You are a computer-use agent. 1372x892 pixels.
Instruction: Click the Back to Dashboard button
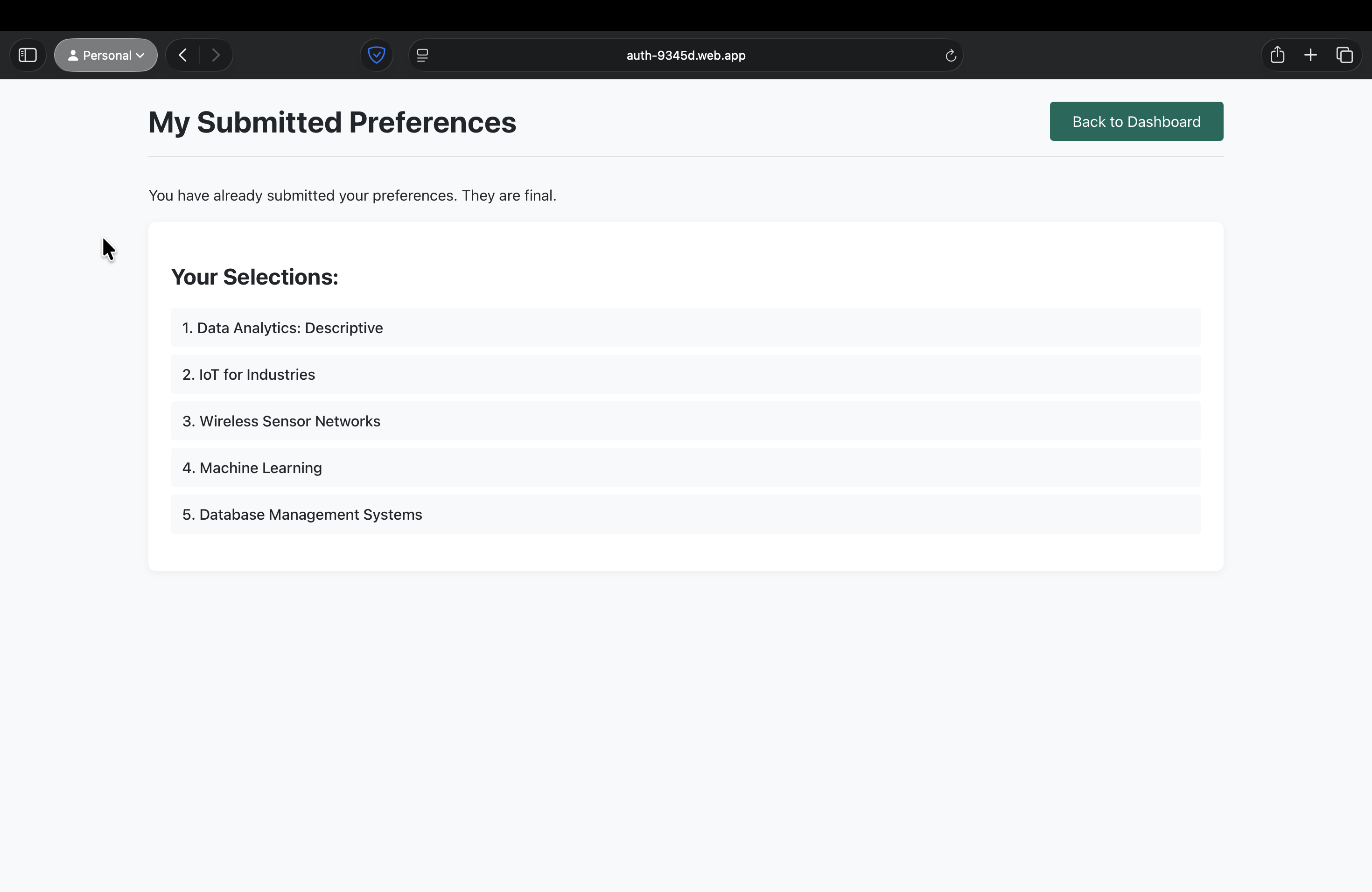pyautogui.click(x=1136, y=121)
